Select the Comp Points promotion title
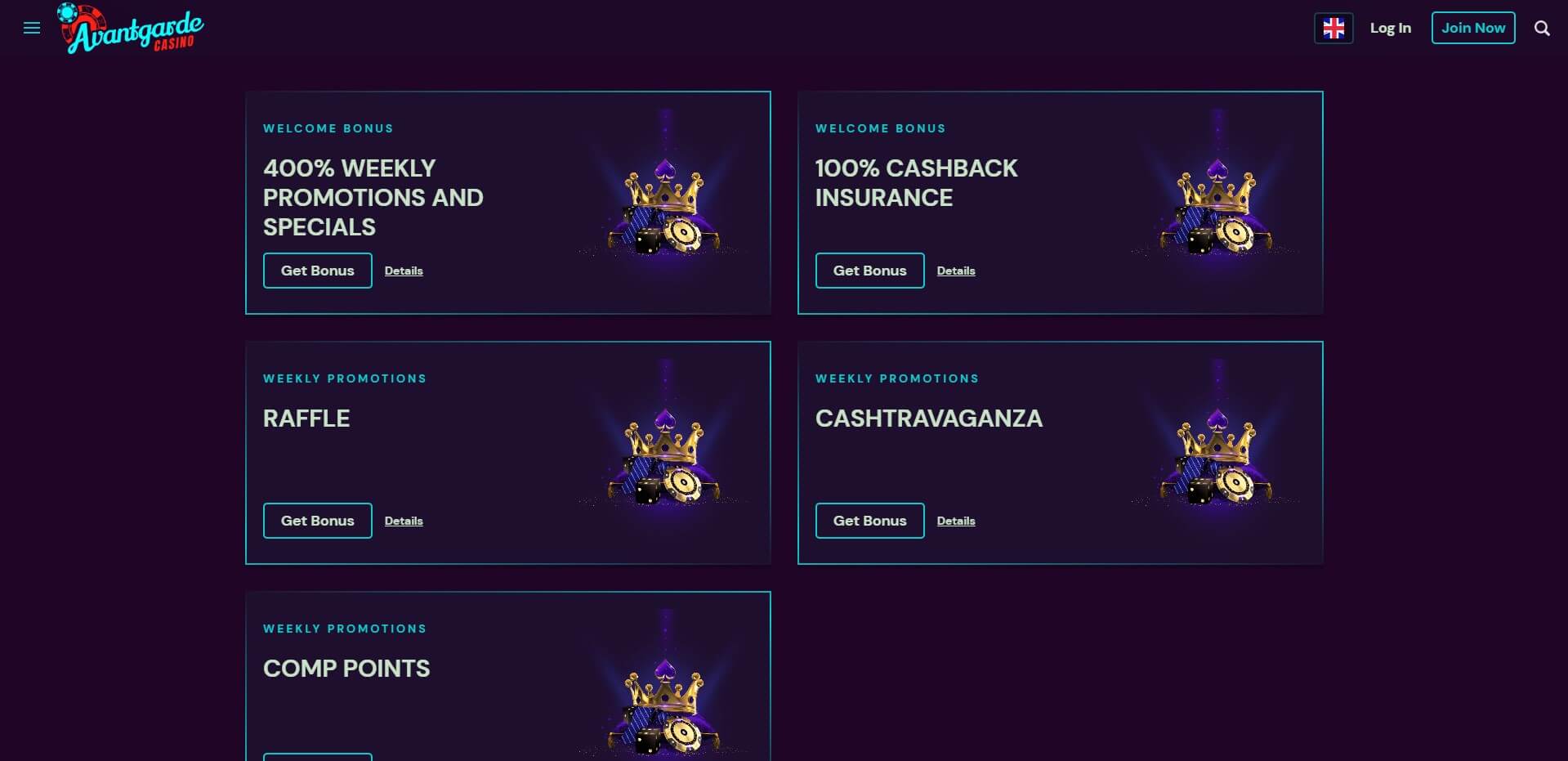 pos(346,669)
